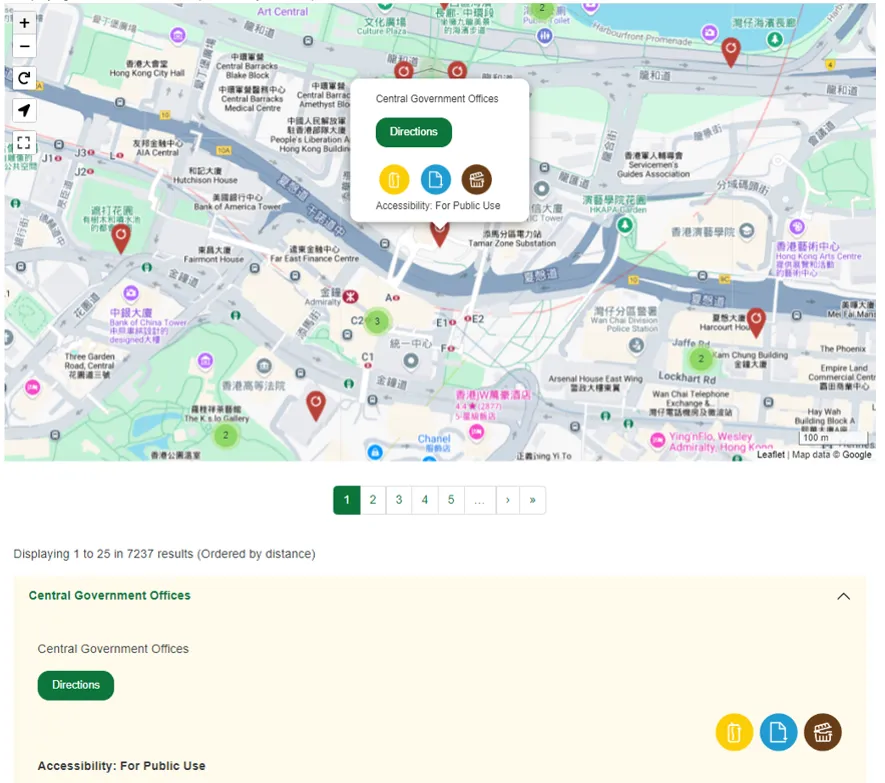This screenshot has width=885, height=783.
Task: Select the brown glass-bottle icon in the popup
Action: (477, 179)
